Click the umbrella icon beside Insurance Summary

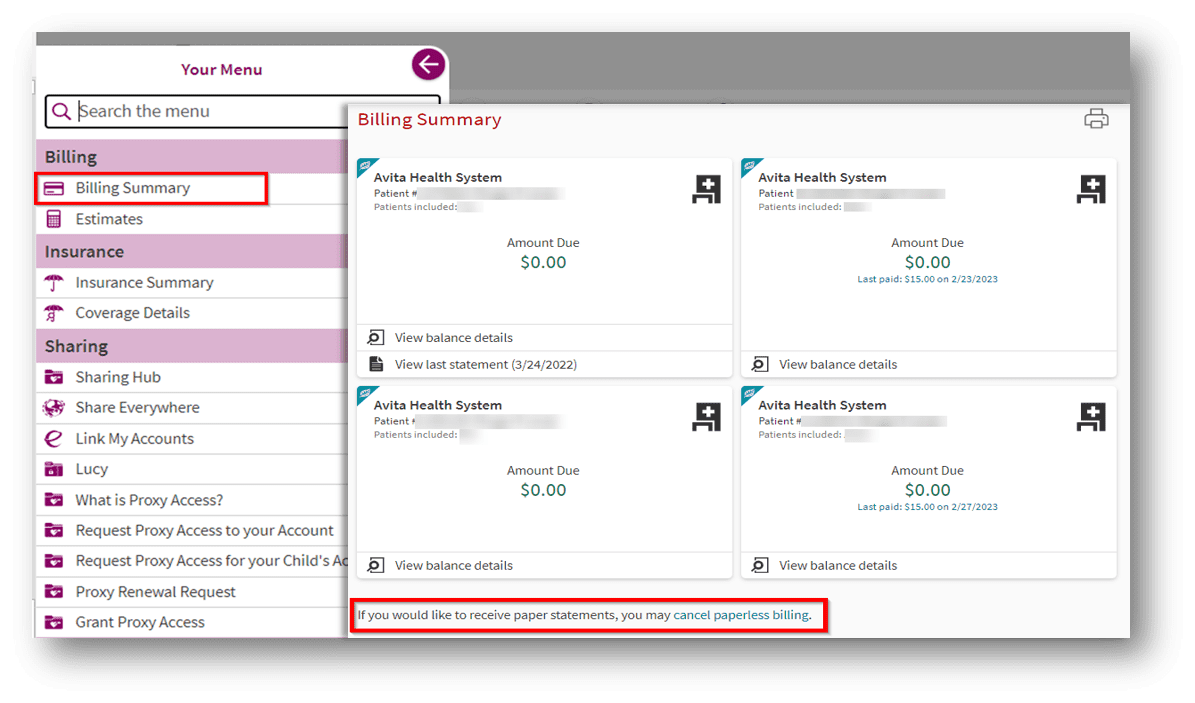(x=53, y=283)
